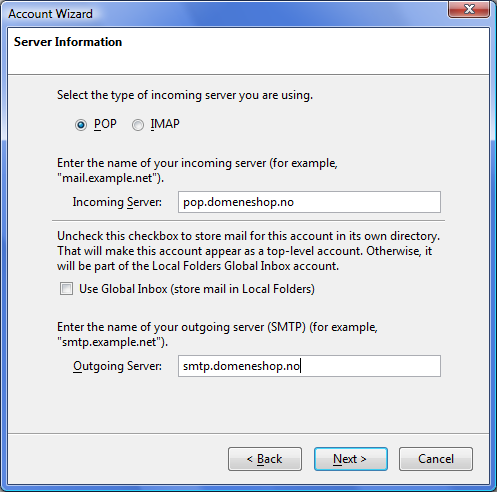This screenshot has width=497, height=492.
Task: Click the Server Information heading
Action: click(x=68, y=42)
